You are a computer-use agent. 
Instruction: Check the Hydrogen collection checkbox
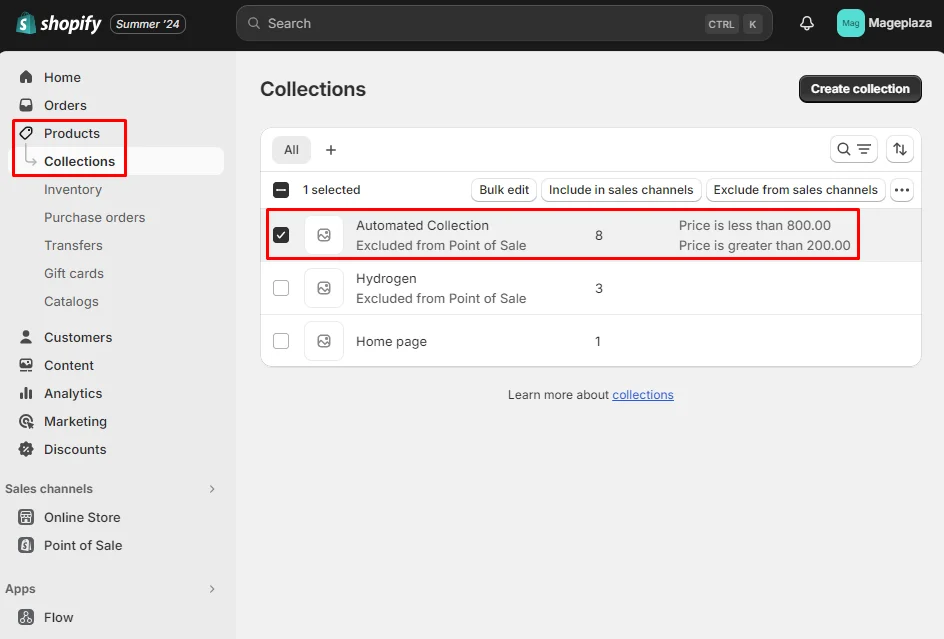point(281,287)
